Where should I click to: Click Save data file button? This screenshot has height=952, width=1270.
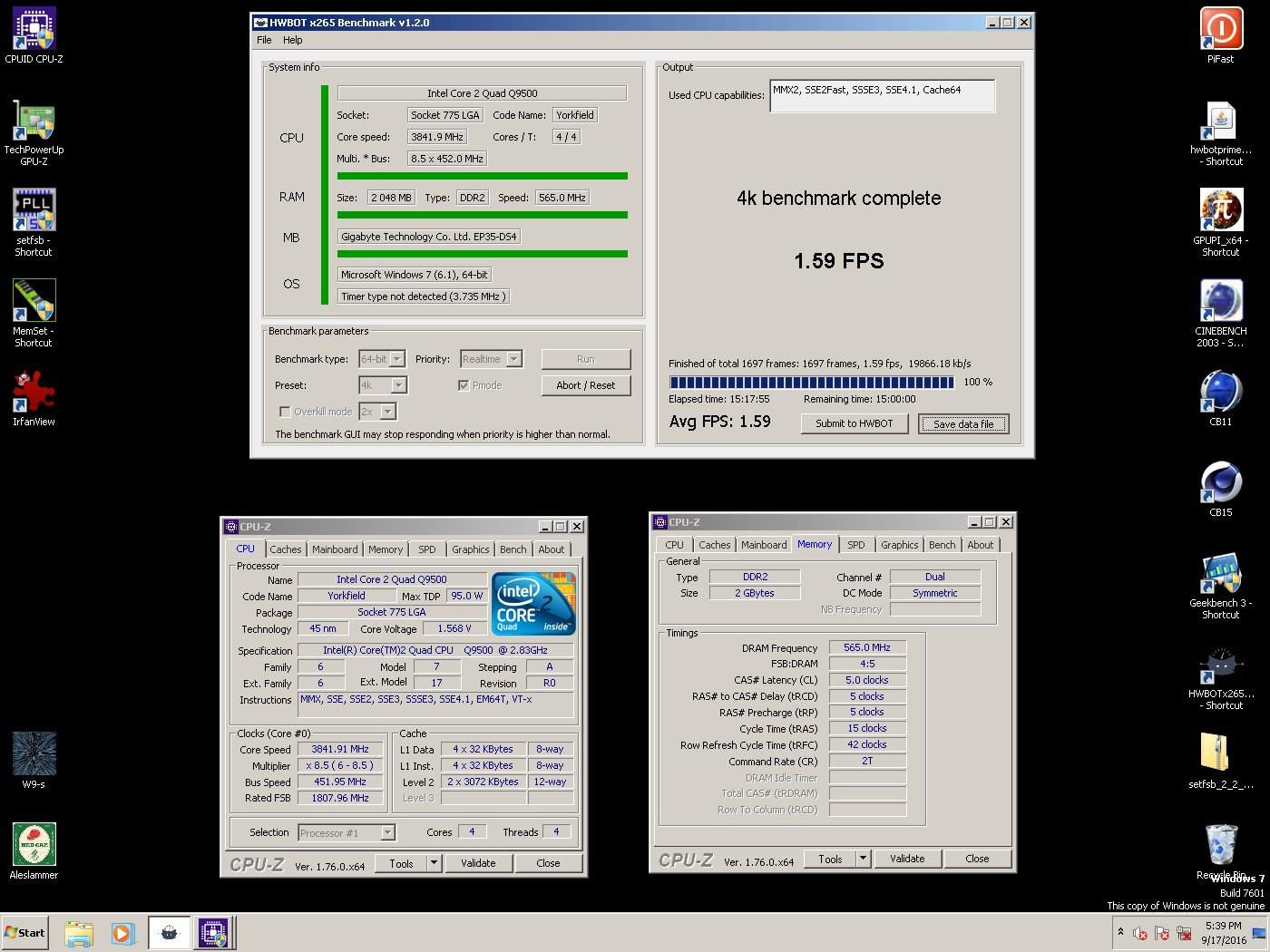tap(963, 423)
